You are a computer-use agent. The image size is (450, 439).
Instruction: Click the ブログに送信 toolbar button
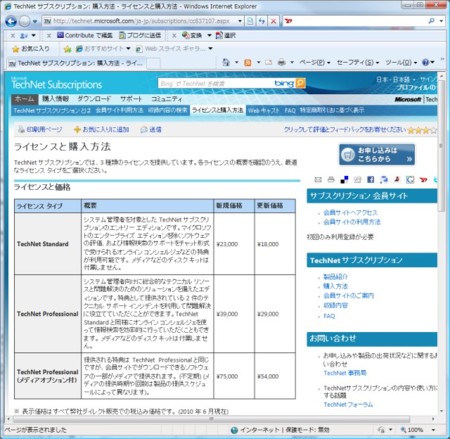[x=140, y=35]
